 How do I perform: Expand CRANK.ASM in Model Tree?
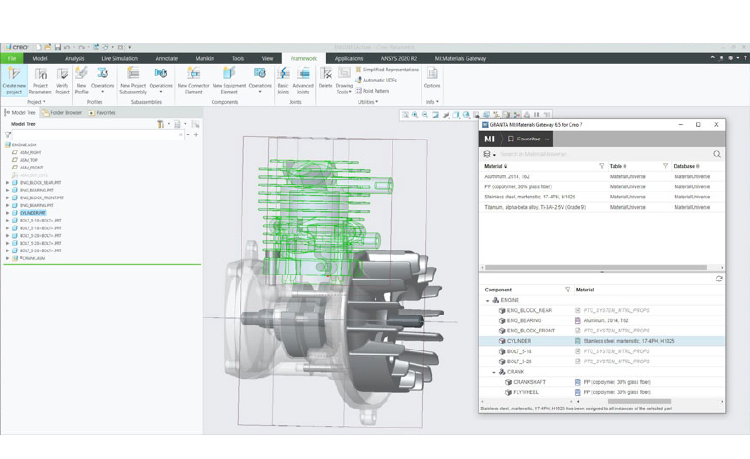pyautogui.click(x=7, y=258)
